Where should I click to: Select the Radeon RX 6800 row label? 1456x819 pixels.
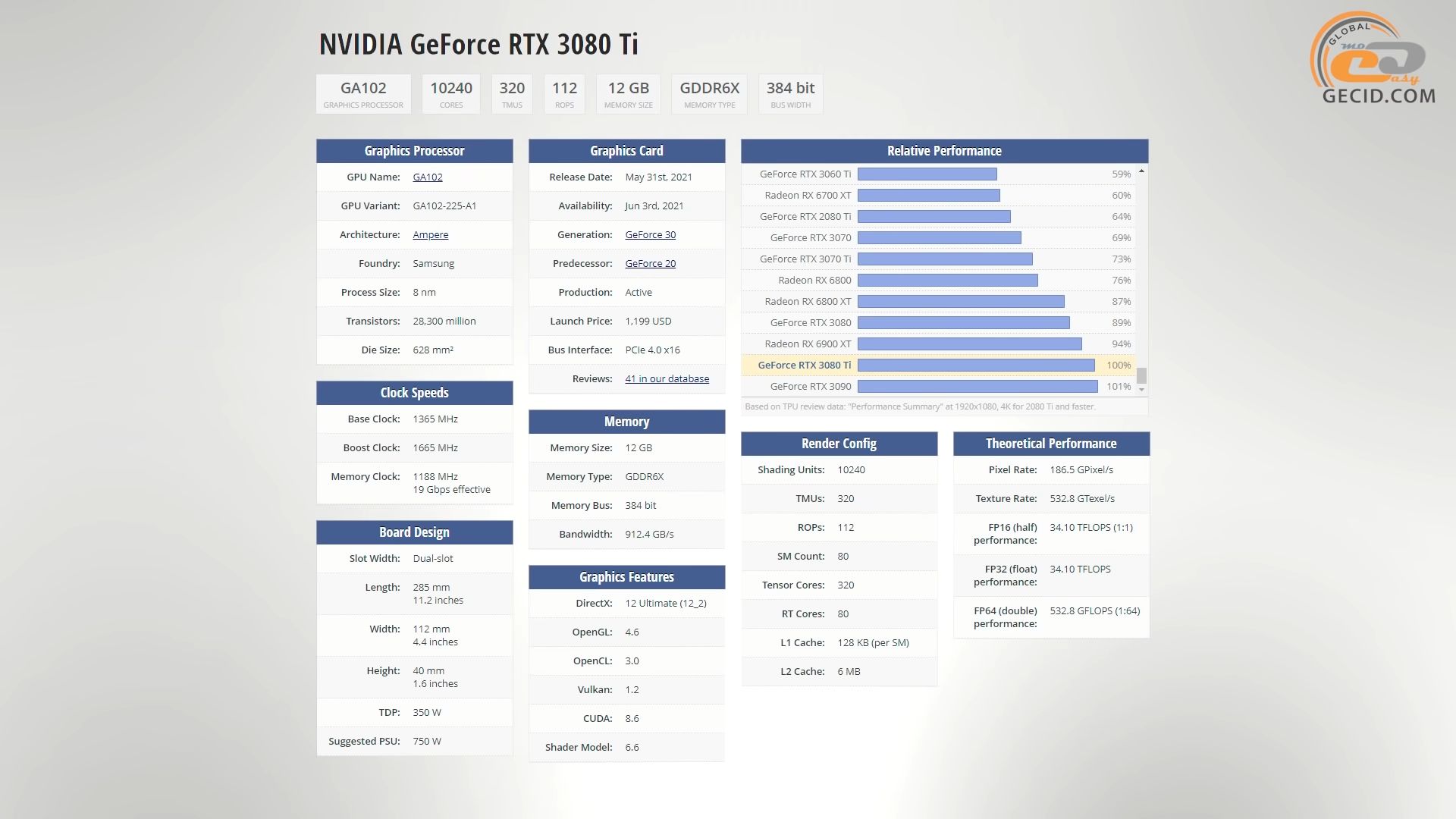point(814,280)
